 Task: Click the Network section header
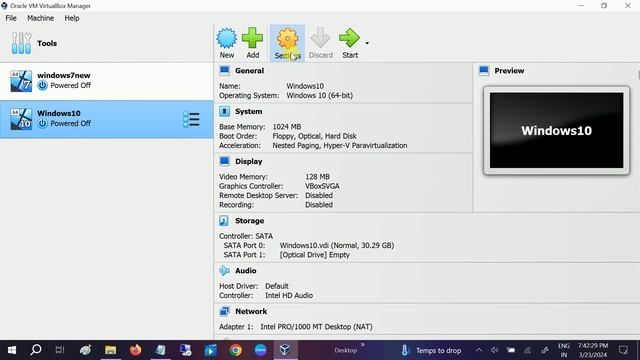coord(251,311)
